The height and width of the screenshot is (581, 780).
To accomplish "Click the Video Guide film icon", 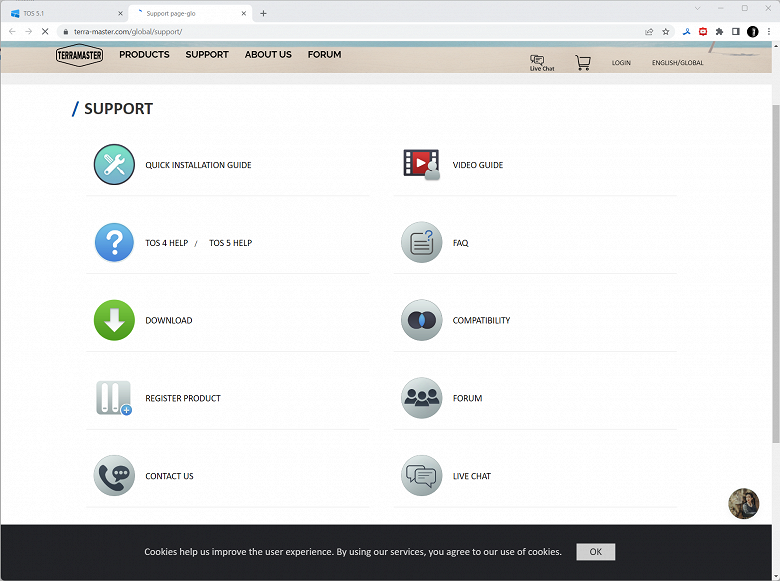I will tap(421, 164).
